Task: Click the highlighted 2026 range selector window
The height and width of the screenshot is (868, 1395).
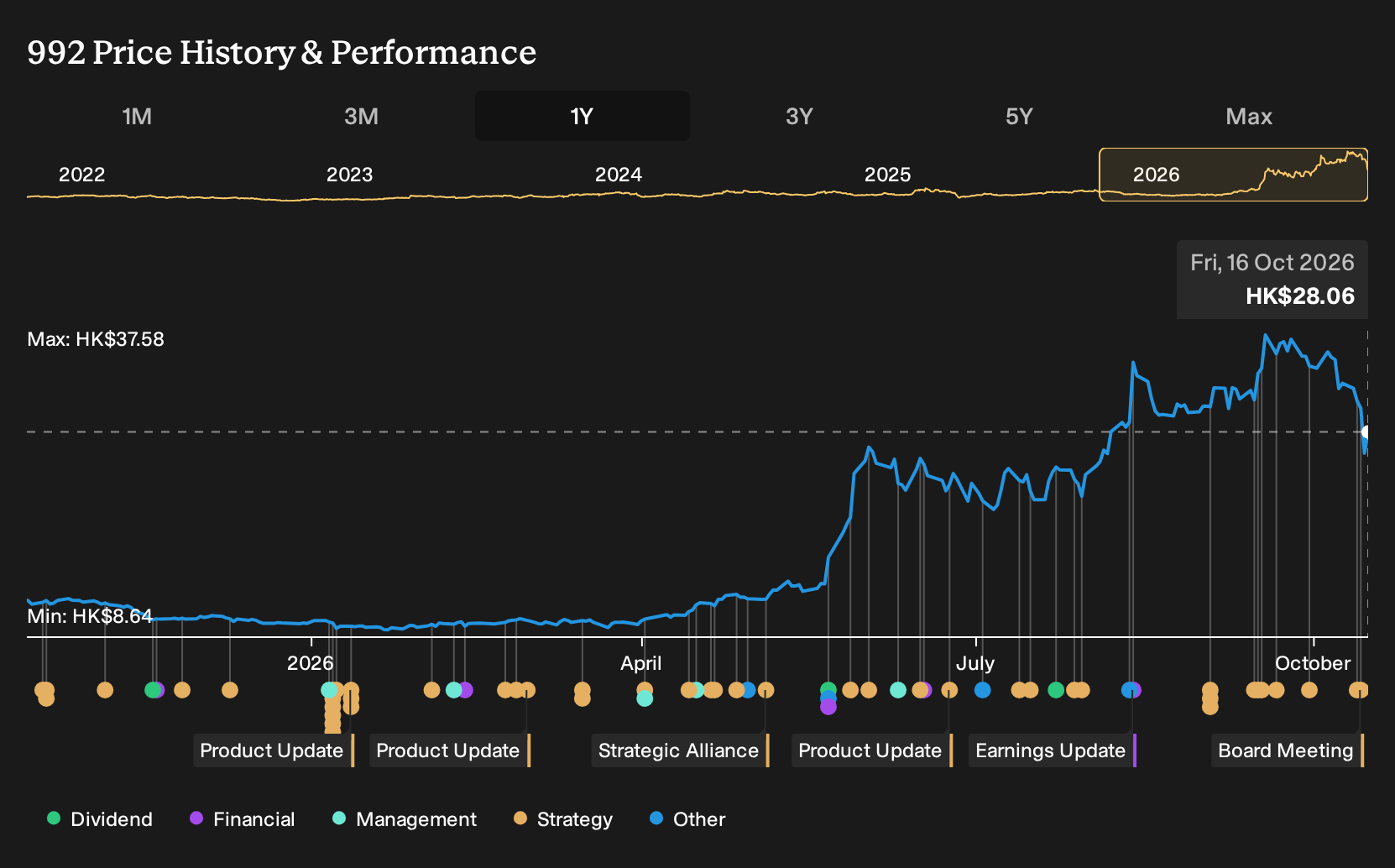Action: (x=1233, y=175)
